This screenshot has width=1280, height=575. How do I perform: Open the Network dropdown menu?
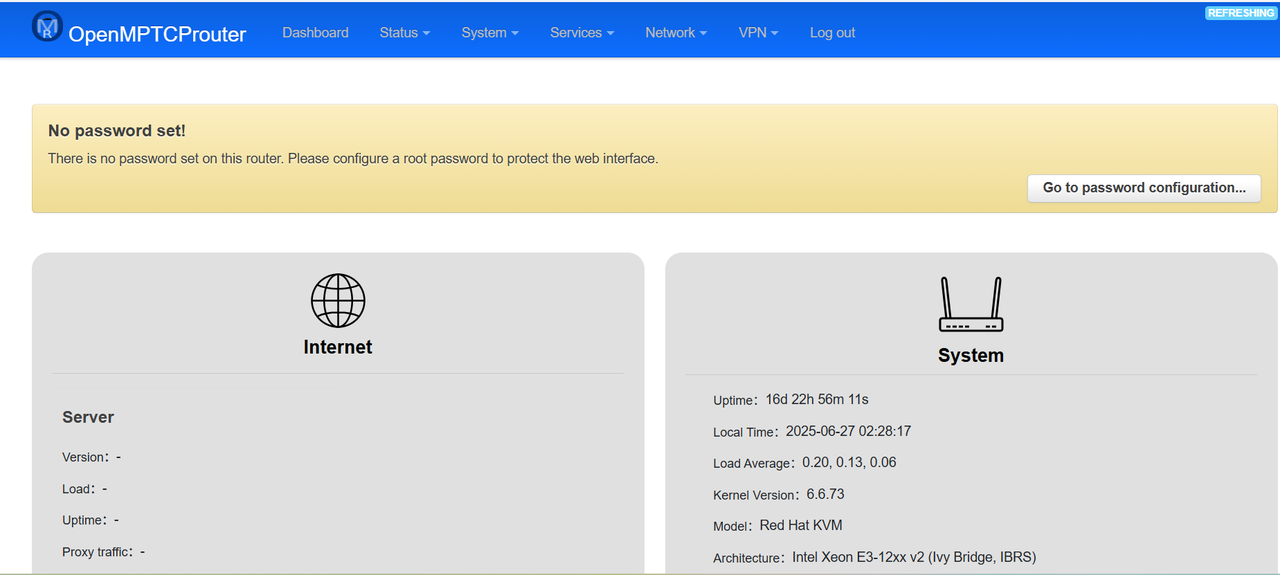pyautogui.click(x=676, y=32)
